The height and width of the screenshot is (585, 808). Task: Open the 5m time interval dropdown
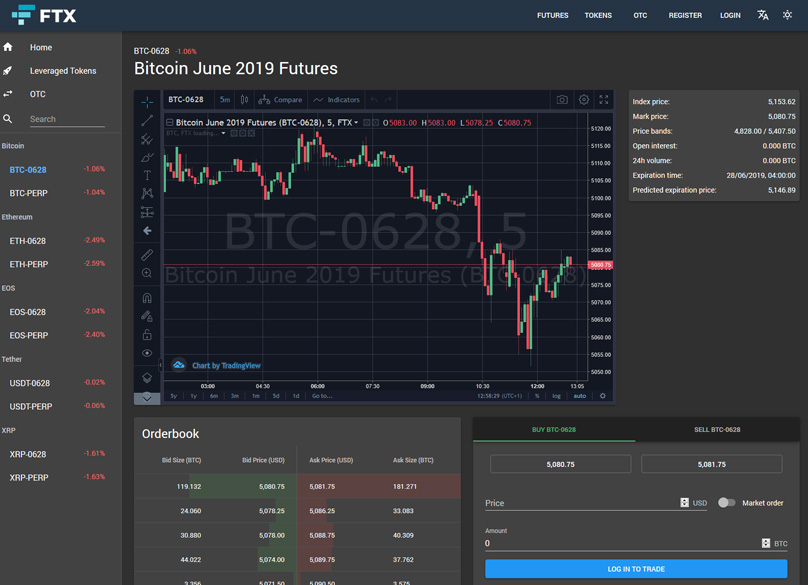pos(225,100)
